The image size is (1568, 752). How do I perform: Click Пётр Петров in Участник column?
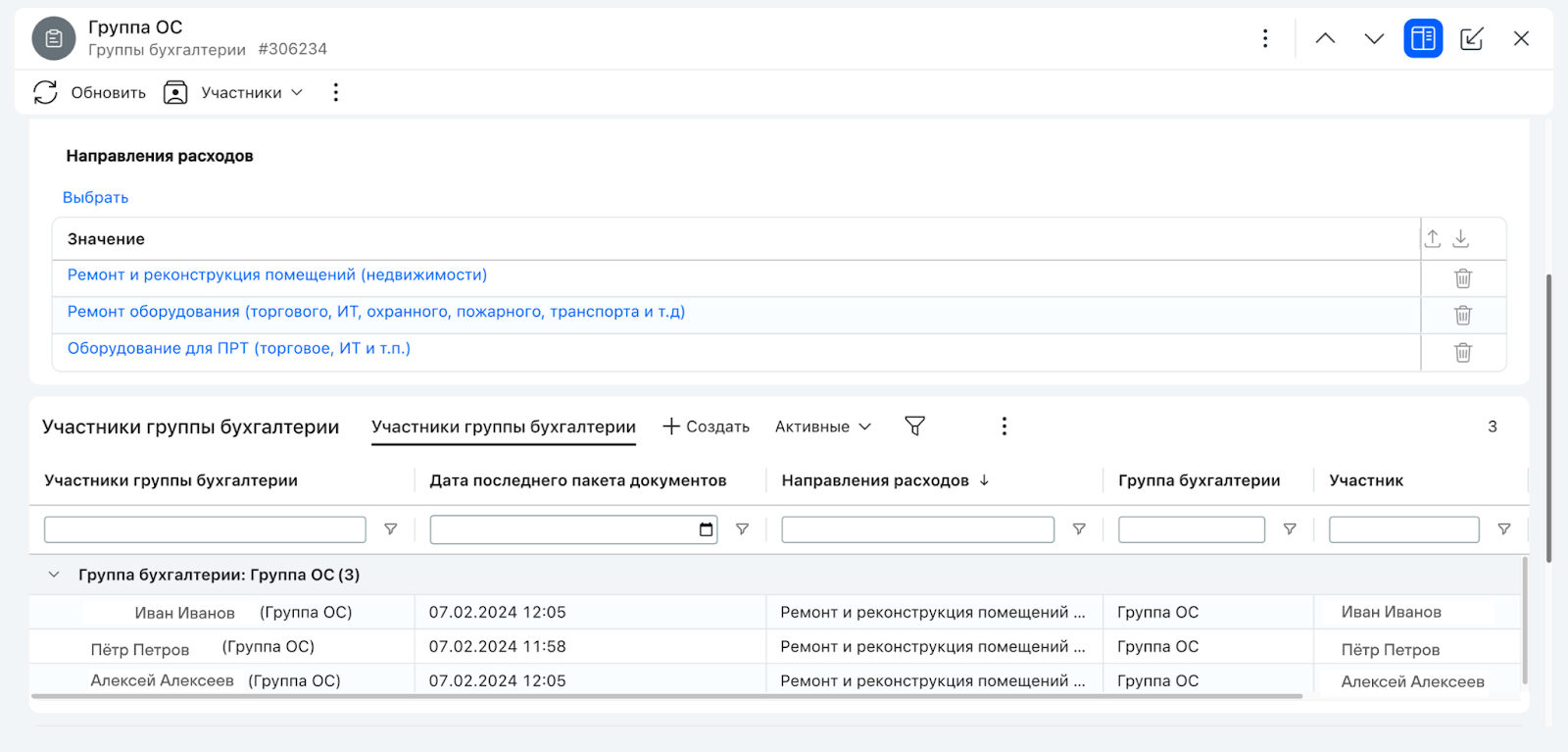(x=1390, y=649)
